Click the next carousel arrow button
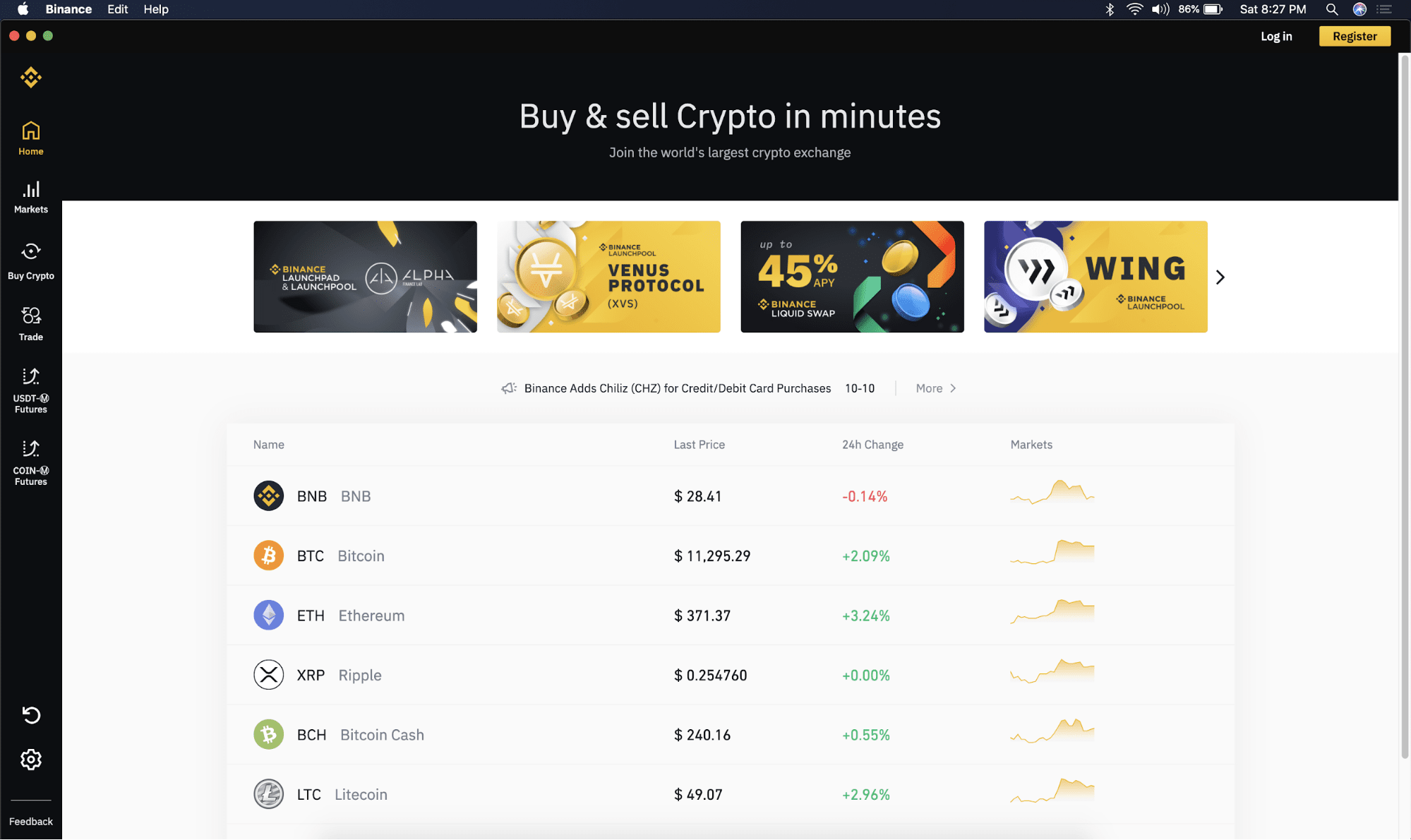Screen dimensions: 1411x840 pyautogui.click(x=1219, y=276)
